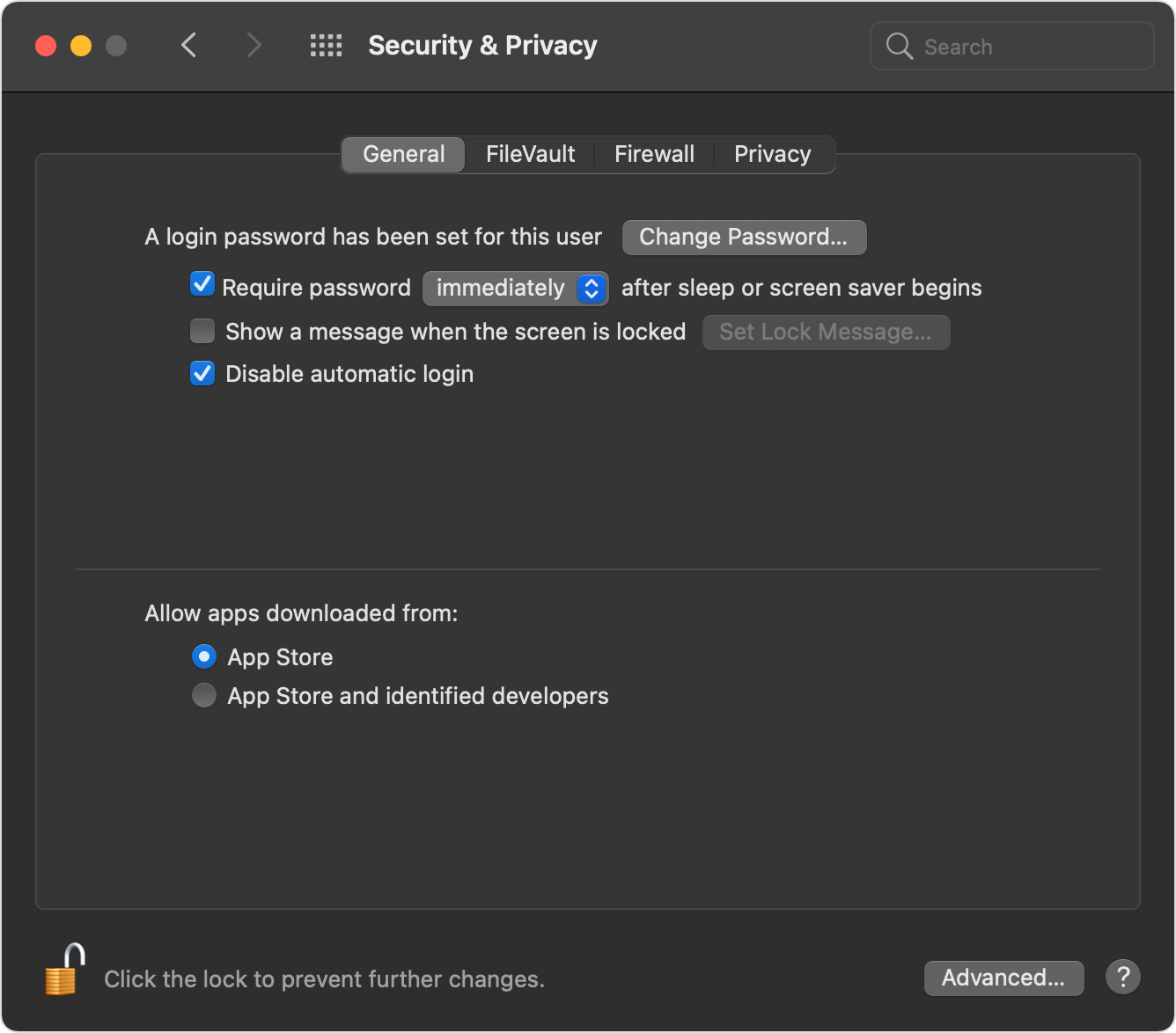Select App Store and identified developers
The height and width of the screenshot is (1033, 1176).
click(x=203, y=695)
